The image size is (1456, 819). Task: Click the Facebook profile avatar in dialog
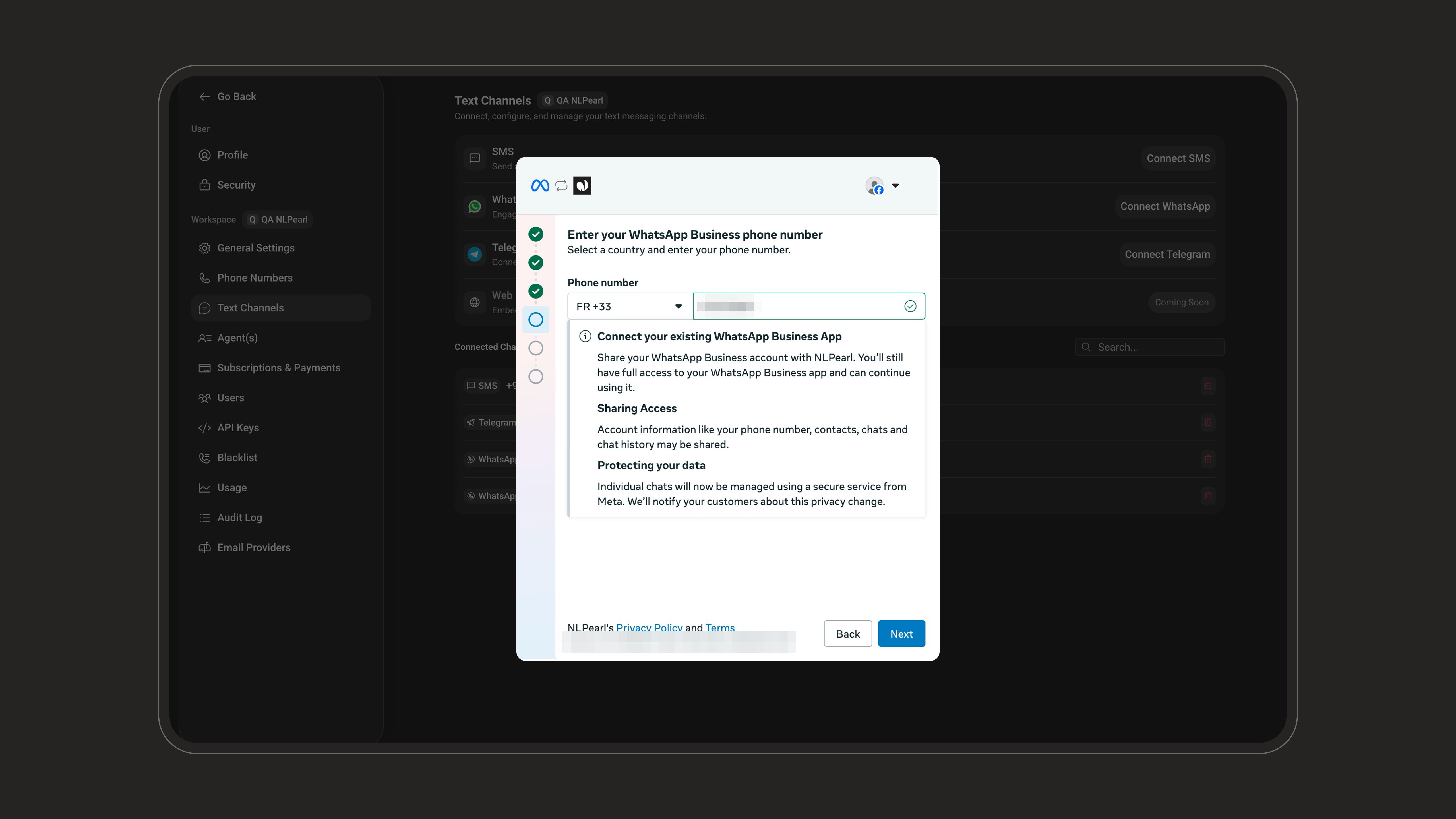[874, 185]
